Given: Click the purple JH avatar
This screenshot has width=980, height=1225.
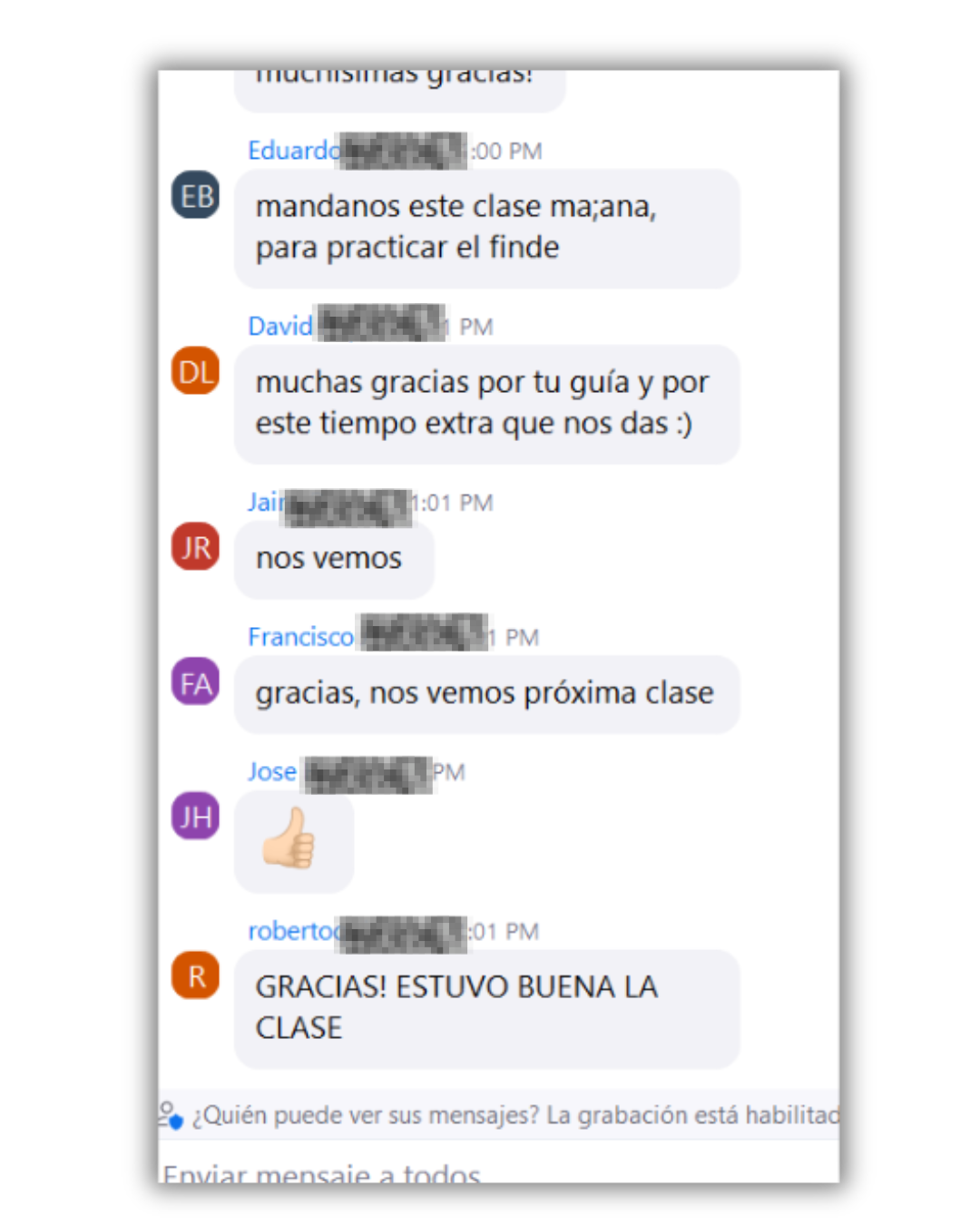Looking at the screenshot, I should 195,816.
